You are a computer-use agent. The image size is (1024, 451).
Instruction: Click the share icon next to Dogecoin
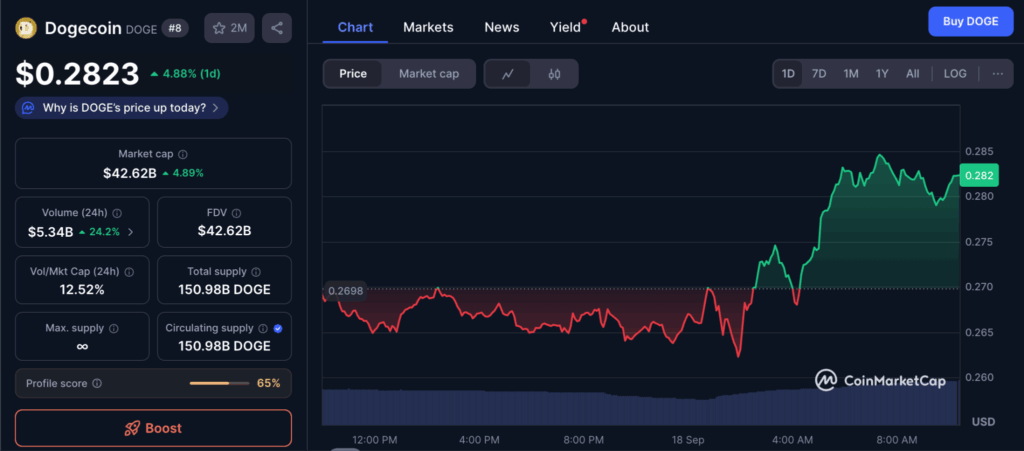pyautogui.click(x=277, y=28)
